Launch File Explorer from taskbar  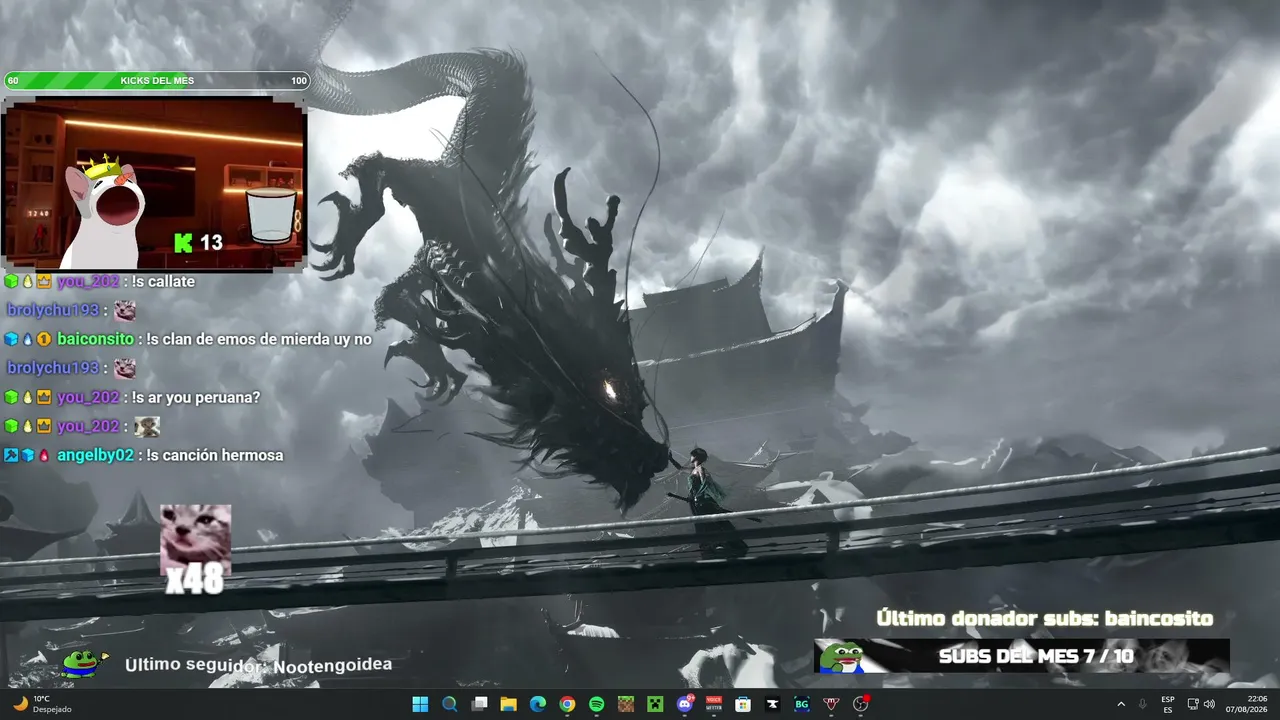pos(508,704)
